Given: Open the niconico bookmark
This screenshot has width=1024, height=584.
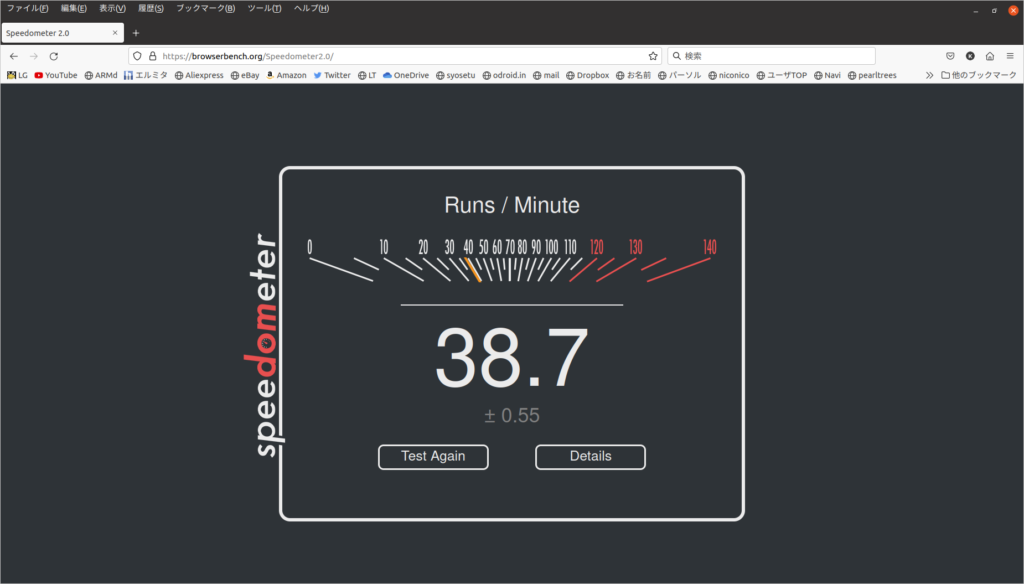Looking at the screenshot, I should pos(729,75).
